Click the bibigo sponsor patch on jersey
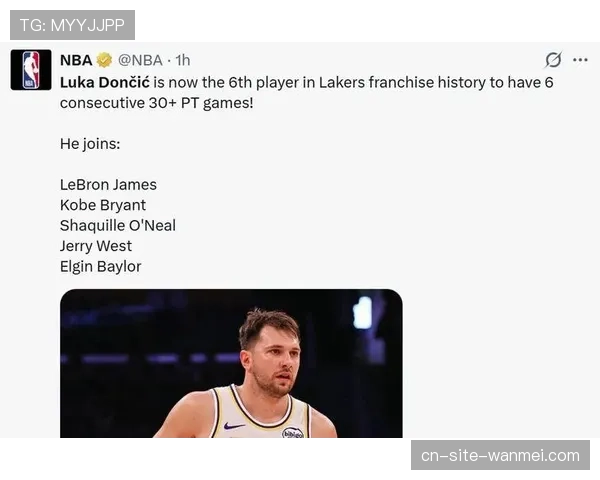 click(293, 433)
